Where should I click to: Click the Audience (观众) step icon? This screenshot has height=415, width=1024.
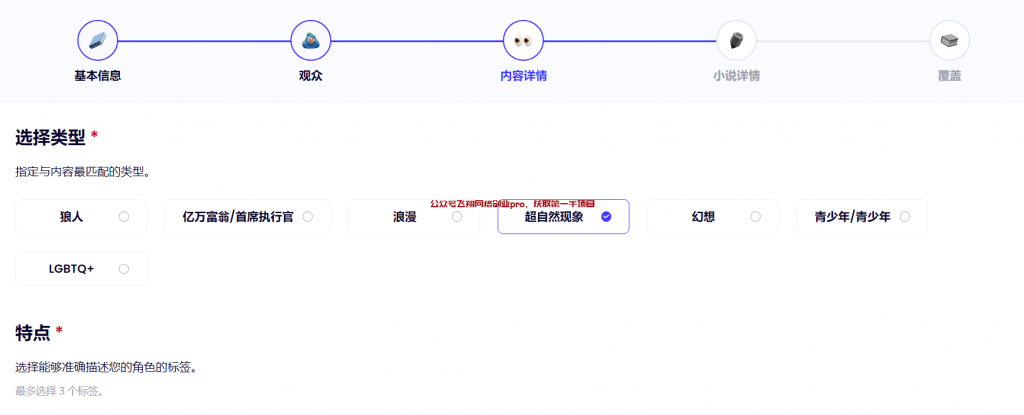[x=310, y=41]
